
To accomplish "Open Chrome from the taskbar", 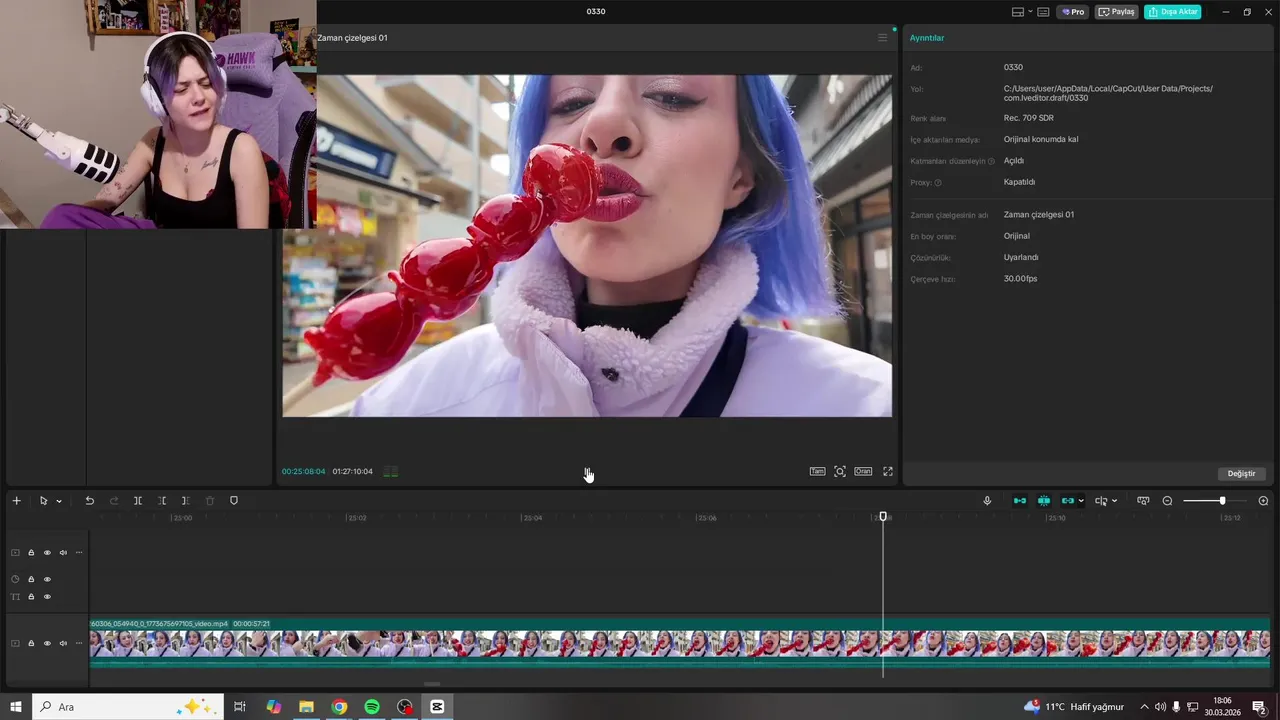I will [339, 707].
